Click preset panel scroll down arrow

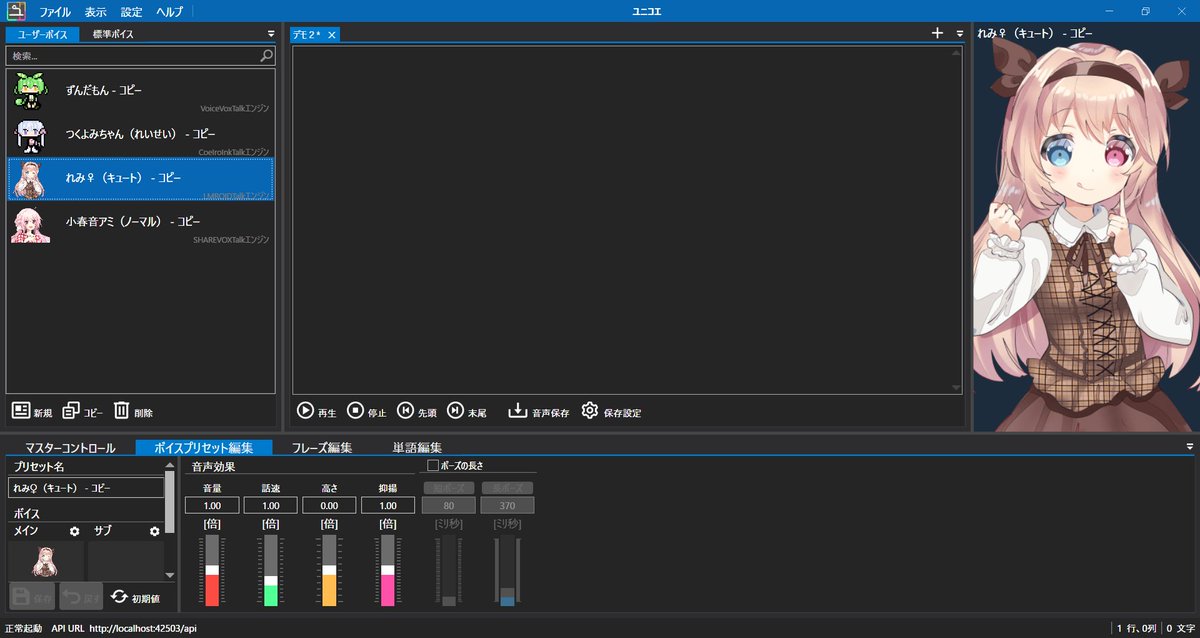[170, 575]
